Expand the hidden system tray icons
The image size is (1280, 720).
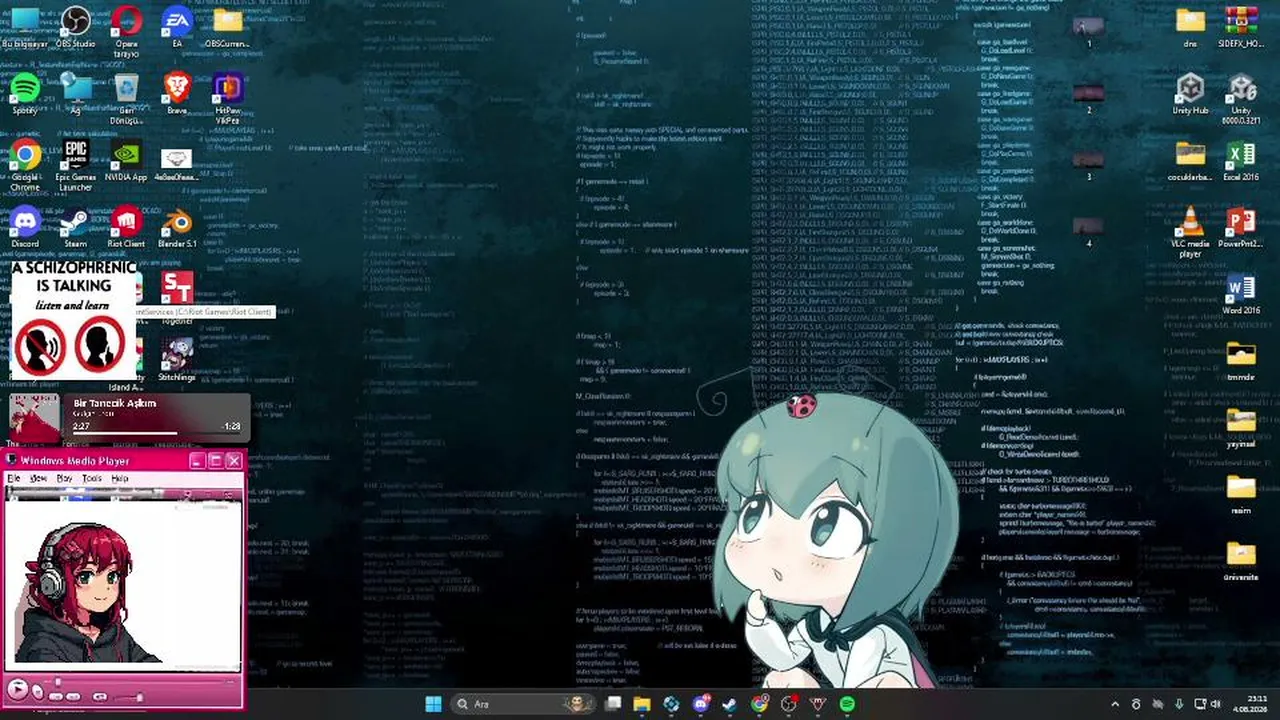coord(1115,704)
